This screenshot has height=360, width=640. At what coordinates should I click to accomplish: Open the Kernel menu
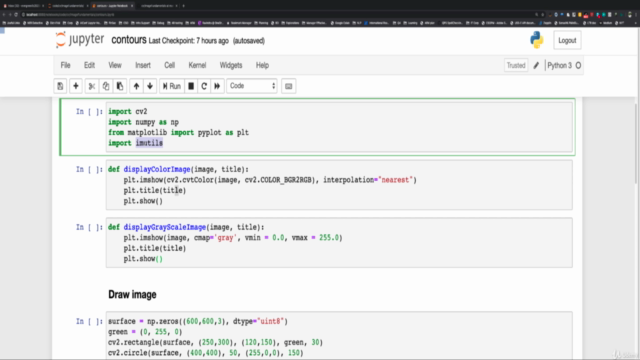tap(197, 65)
